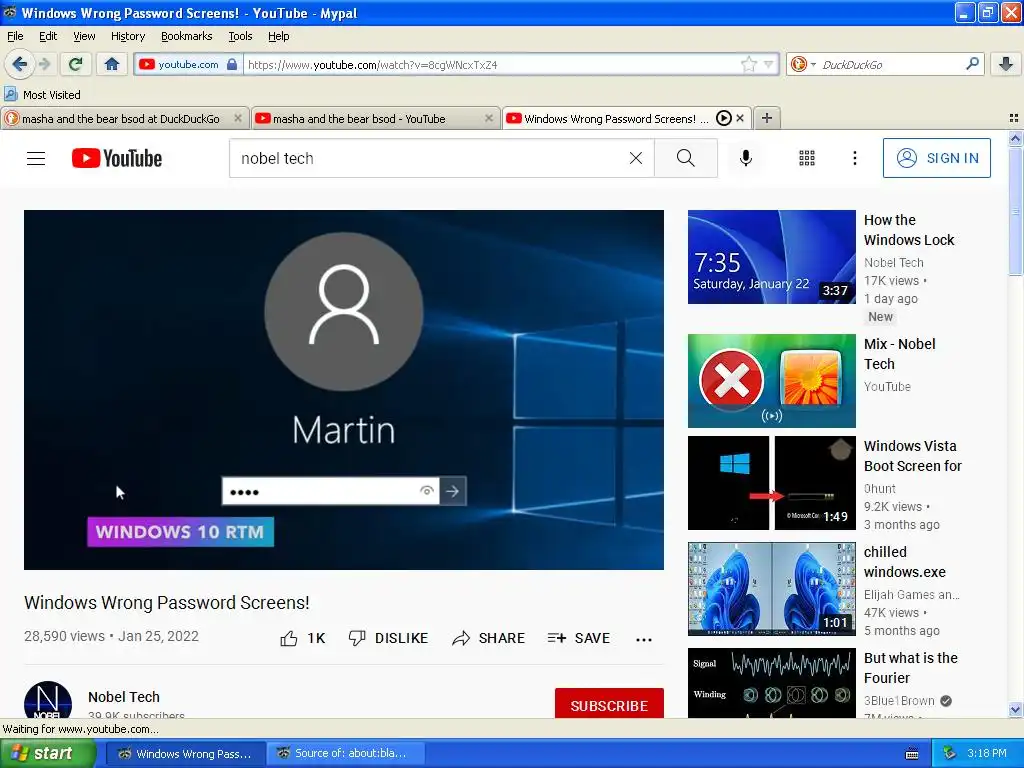Image resolution: width=1024 pixels, height=768 pixels.
Task: Open the Downloads arrow button
Action: point(1006,64)
